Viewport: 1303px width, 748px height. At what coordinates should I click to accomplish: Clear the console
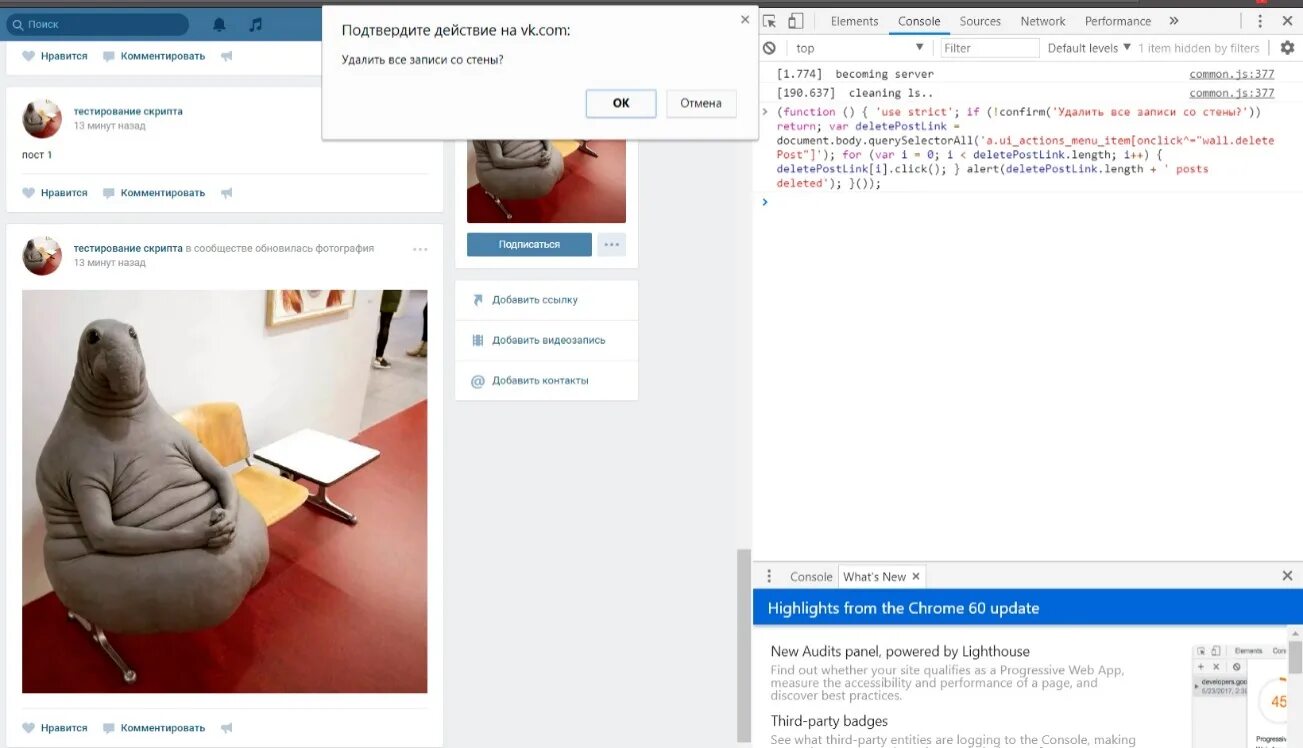769,48
